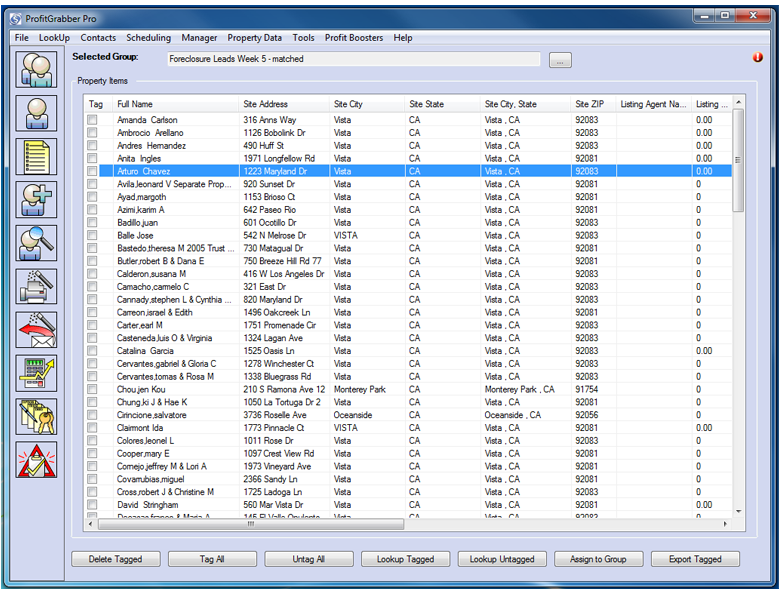Tag the David Stringham checkbox

coord(92,504)
